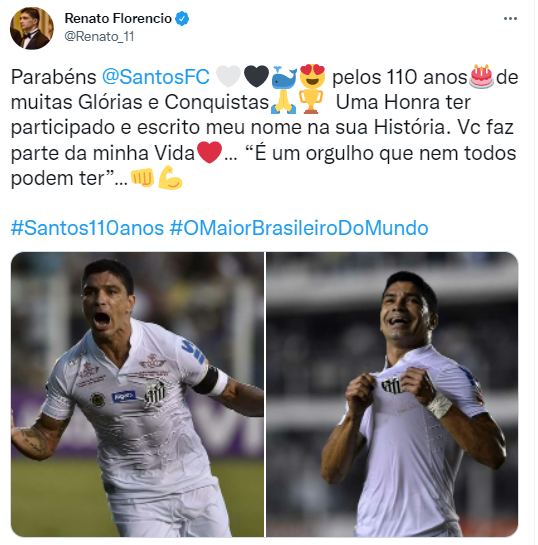Open the Renato Florencio display name
Viewport: 538px width, 545px height.
[118, 18]
